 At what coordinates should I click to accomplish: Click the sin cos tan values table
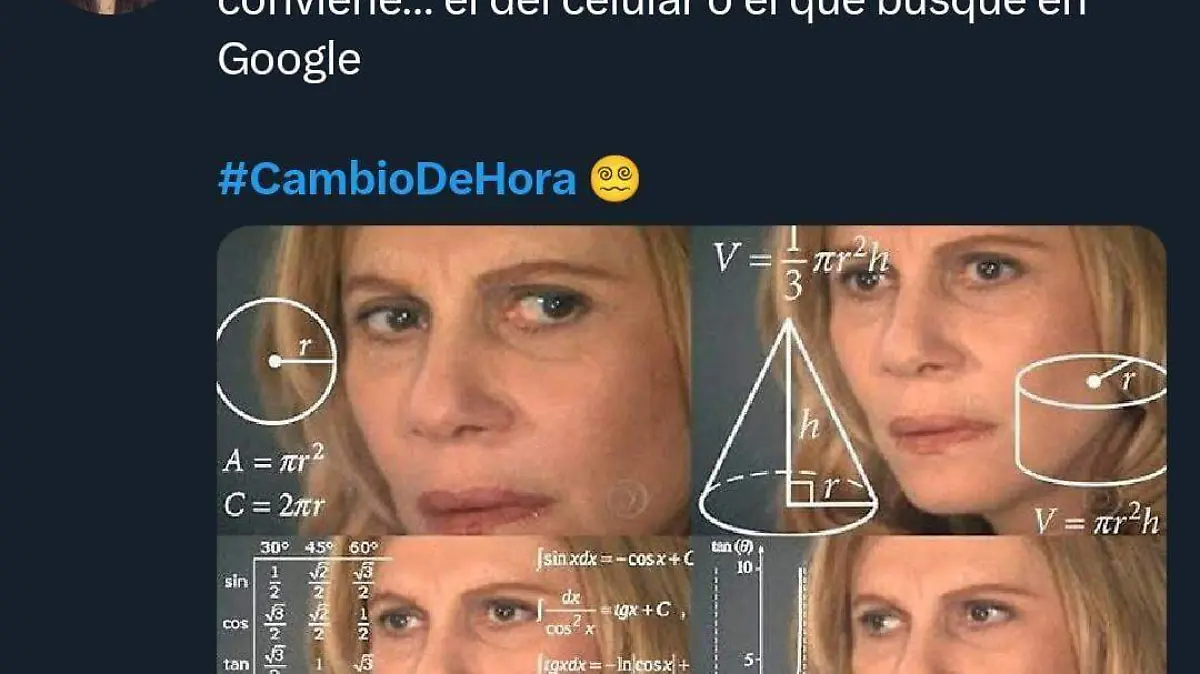(300, 607)
